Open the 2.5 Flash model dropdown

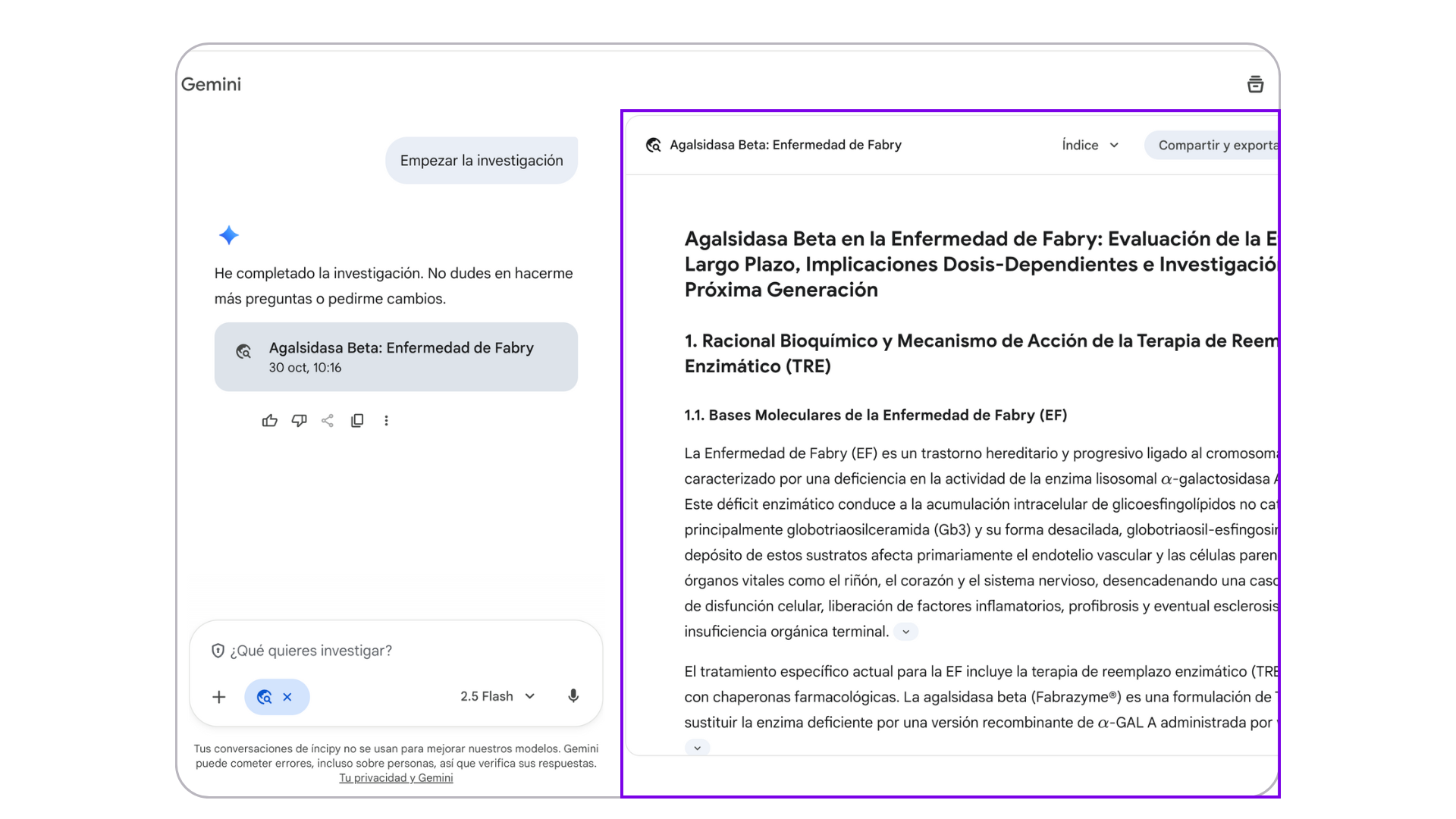point(497,696)
